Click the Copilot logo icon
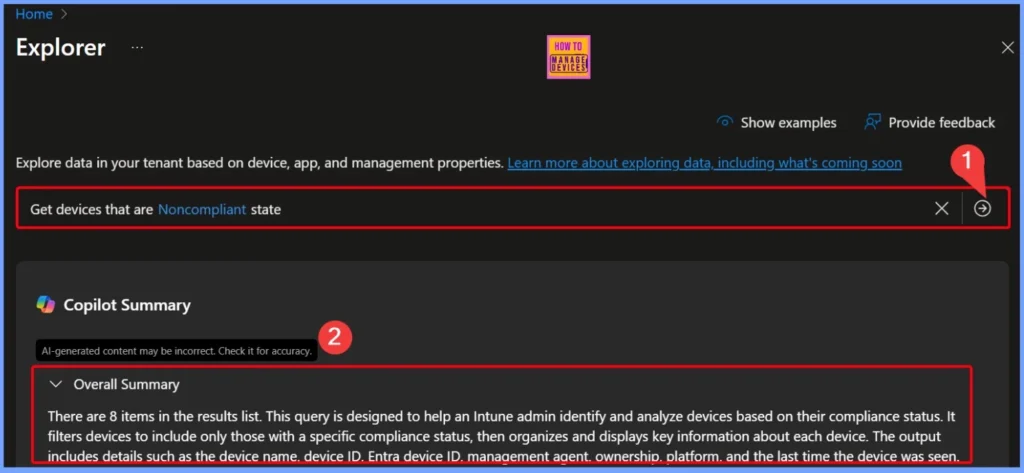The width and height of the screenshot is (1024, 473). coord(46,305)
